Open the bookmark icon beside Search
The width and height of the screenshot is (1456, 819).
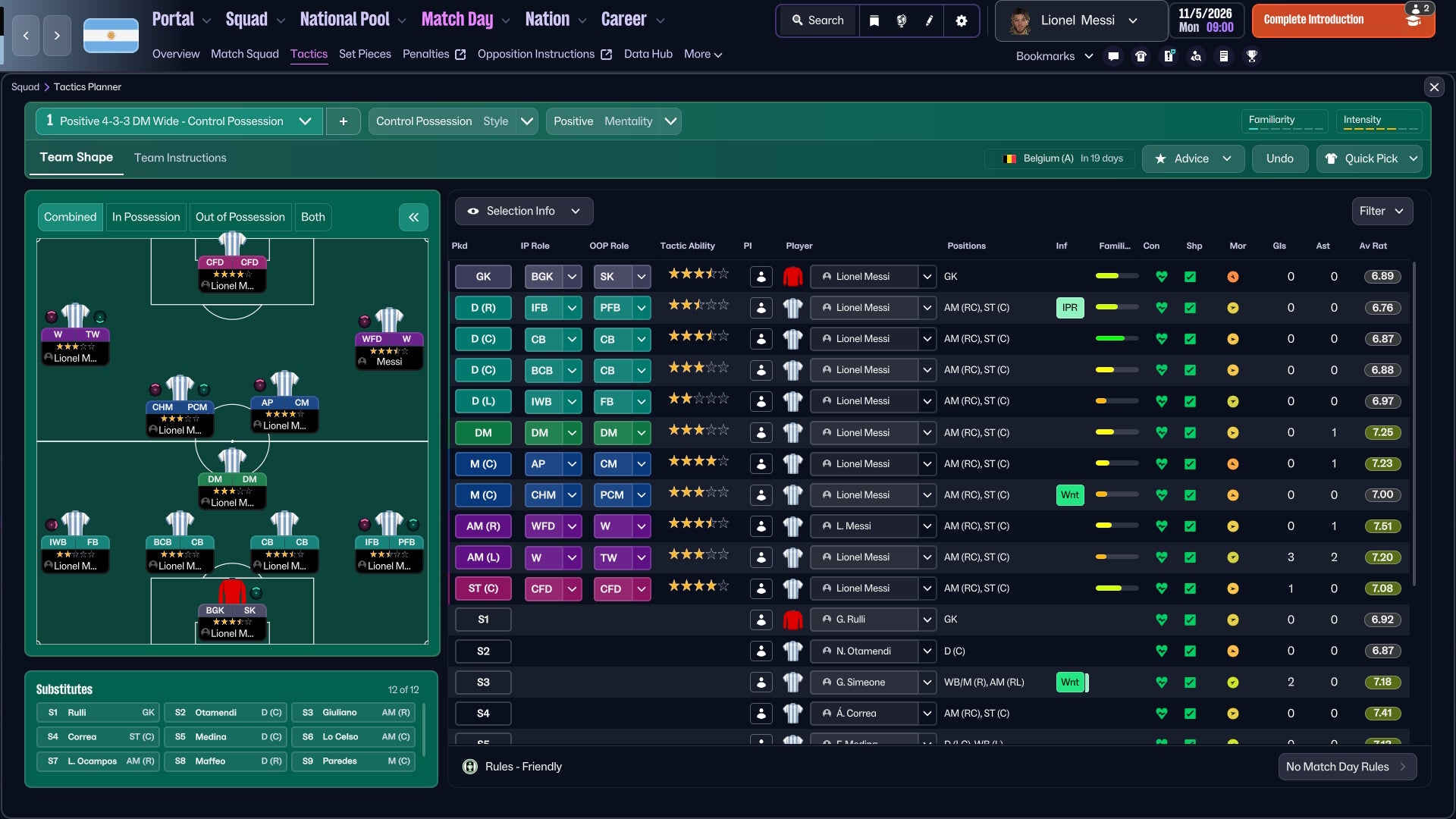(874, 20)
